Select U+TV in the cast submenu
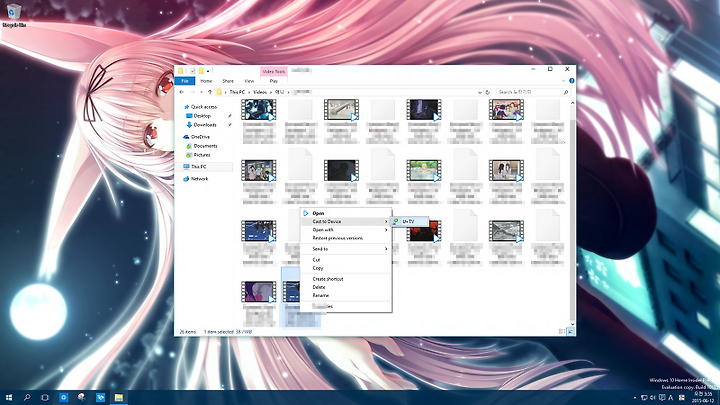This screenshot has width=720, height=405. click(x=410, y=221)
